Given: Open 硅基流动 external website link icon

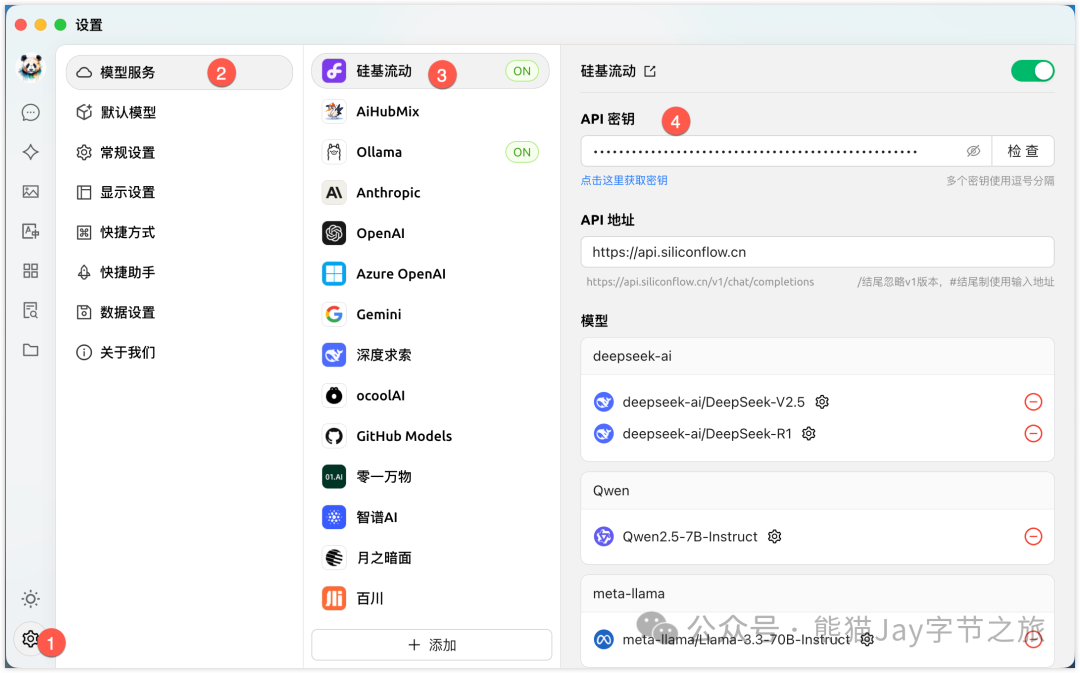Looking at the screenshot, I should coord(650,71).
